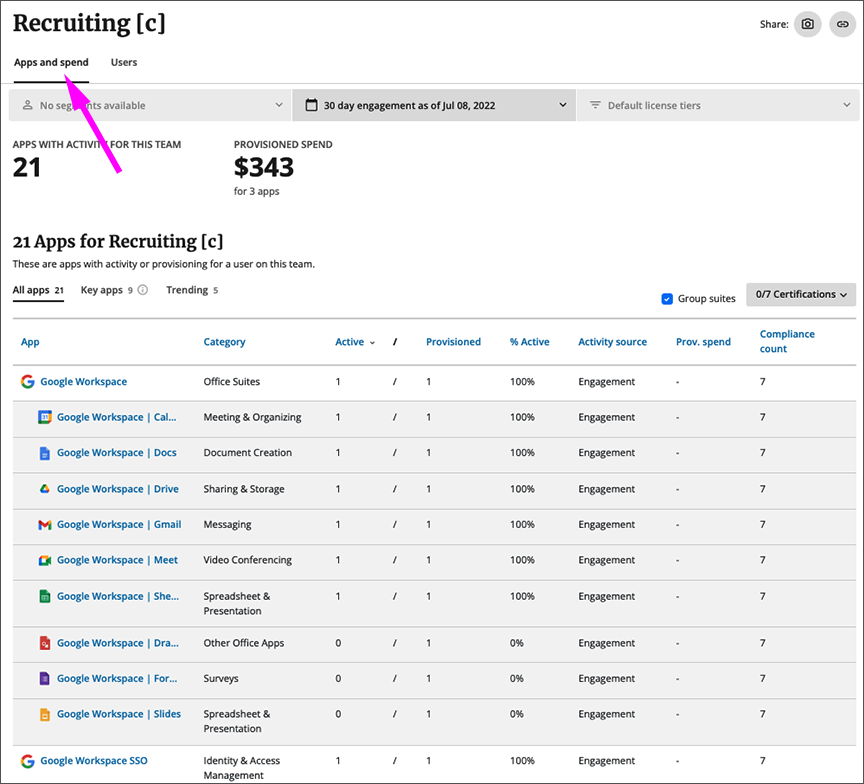Click the info icon beside Key apps
The width and height of the screenshot is (864, 784).
[x=143, y=291]
